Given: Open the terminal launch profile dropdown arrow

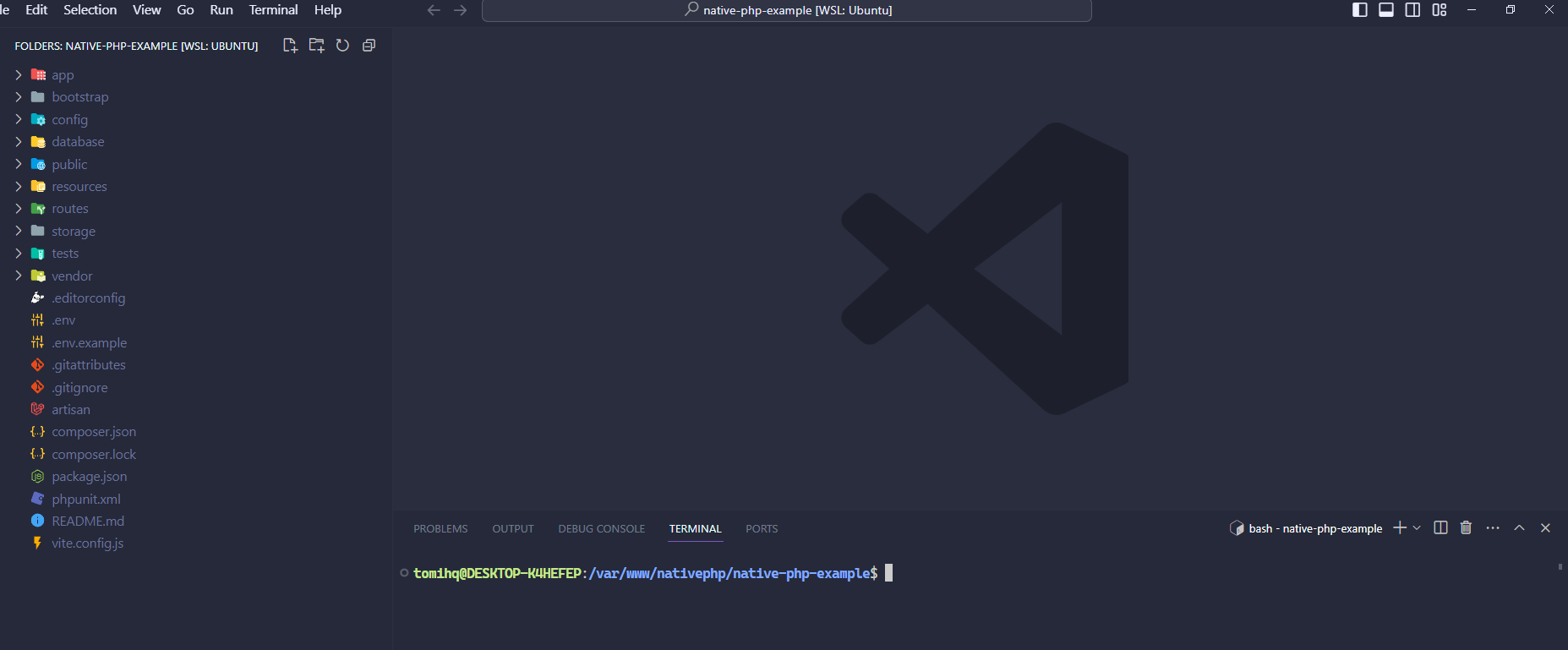Looking at the screenshot, I should click(1417, 527).
